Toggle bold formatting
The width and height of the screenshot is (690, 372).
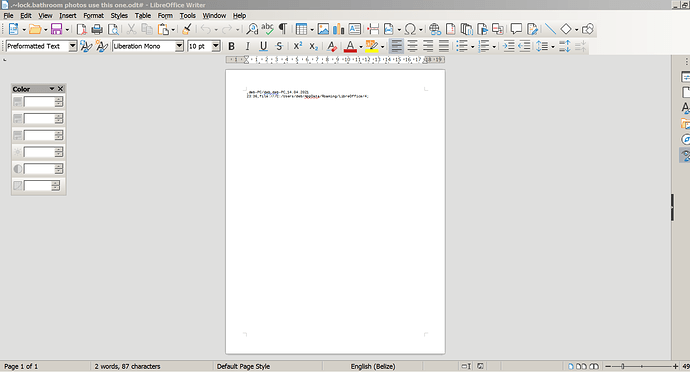pyautogui.click(x=231, y=46)
